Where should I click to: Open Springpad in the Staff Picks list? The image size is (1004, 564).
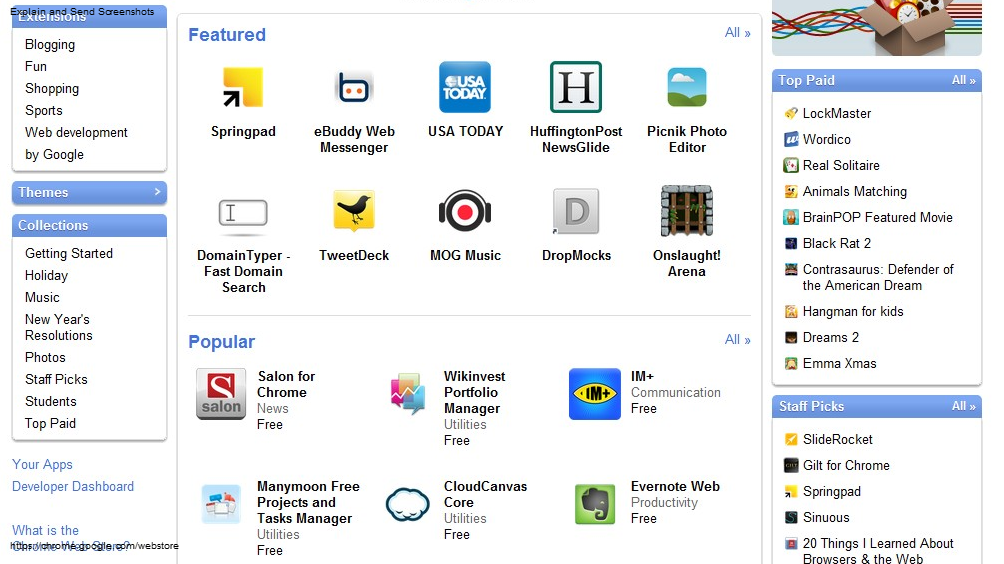click(x=832, y=492)
